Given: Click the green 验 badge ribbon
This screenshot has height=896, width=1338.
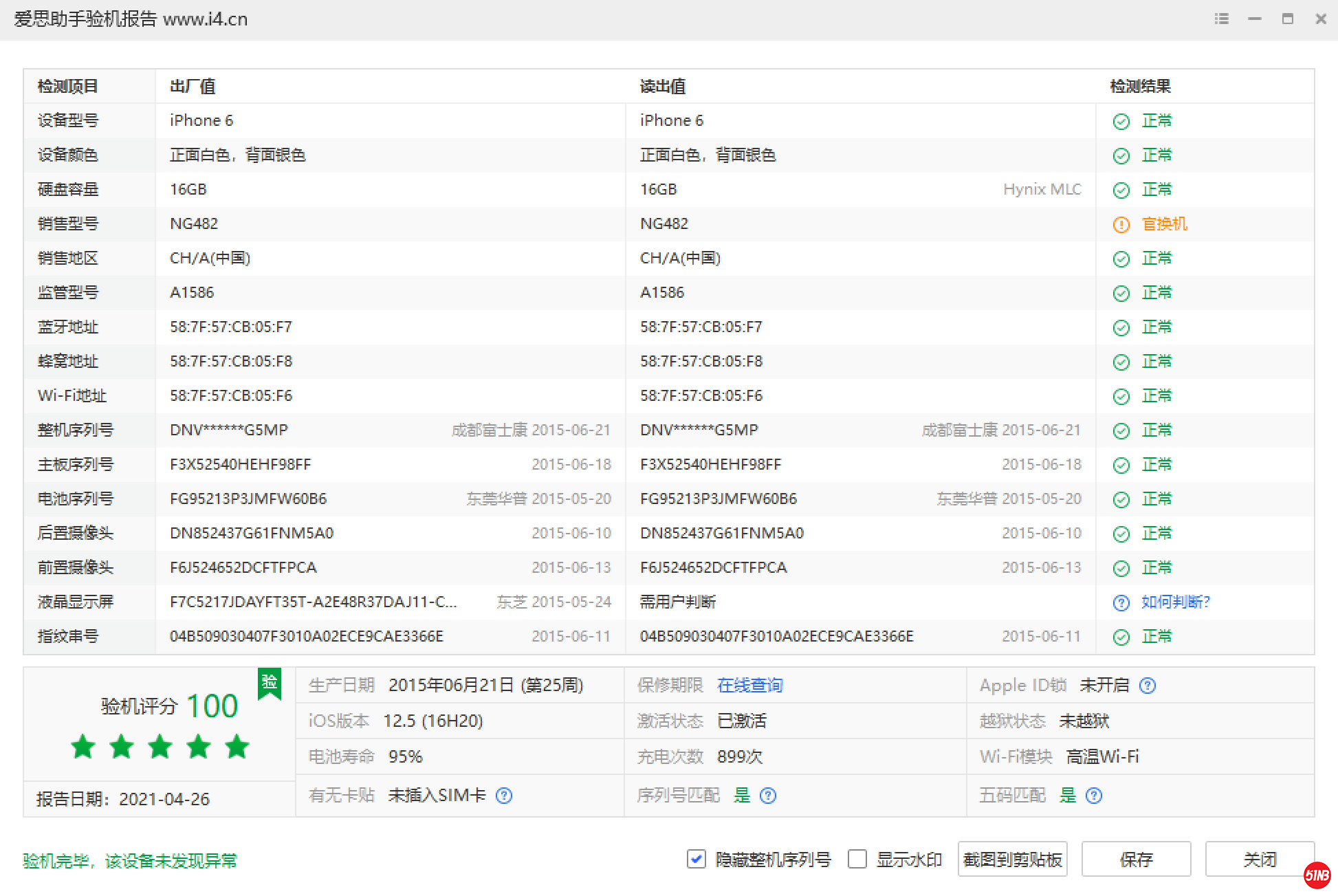Looking at the screenshot, I should click(270, 683).
